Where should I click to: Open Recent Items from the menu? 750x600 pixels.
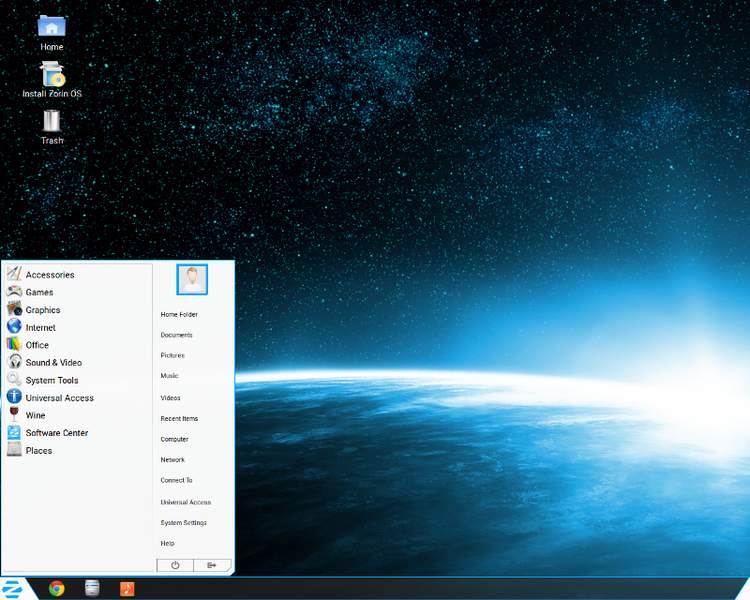pos(179,419)
